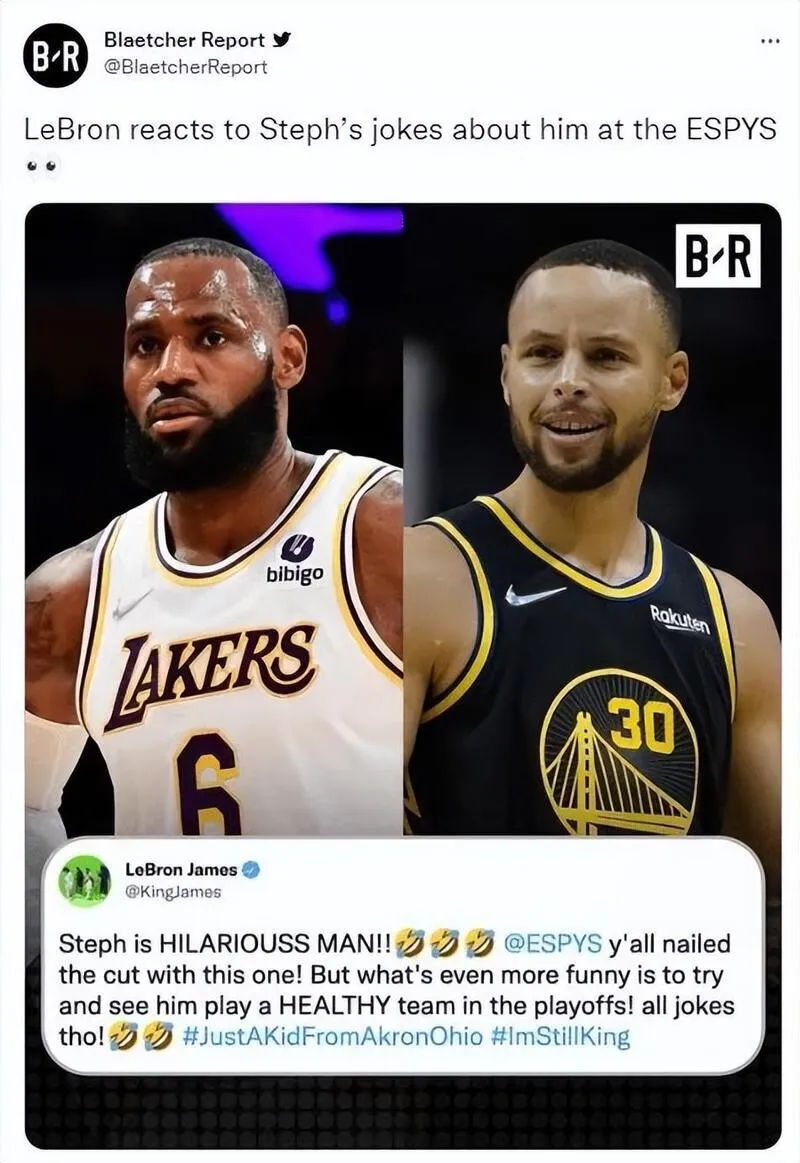The width and height of the screenshot is (800, 1163).
Task: Click the B/R watermark logo on image
Action: [718, 255]
